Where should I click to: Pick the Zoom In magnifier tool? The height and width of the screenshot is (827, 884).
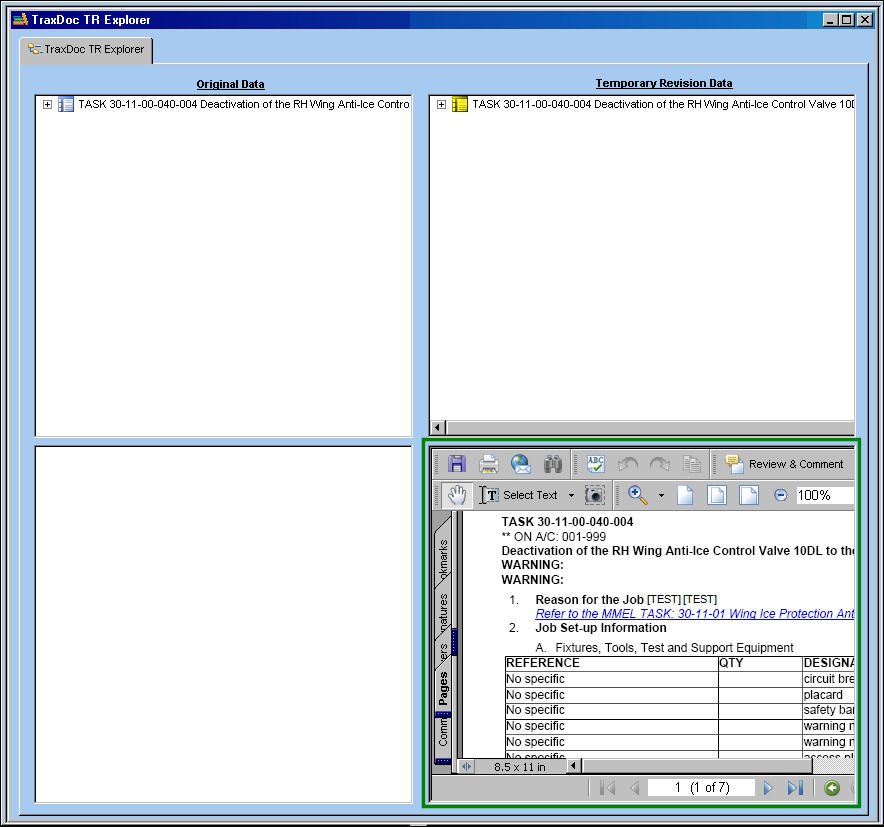pos(637,495)
